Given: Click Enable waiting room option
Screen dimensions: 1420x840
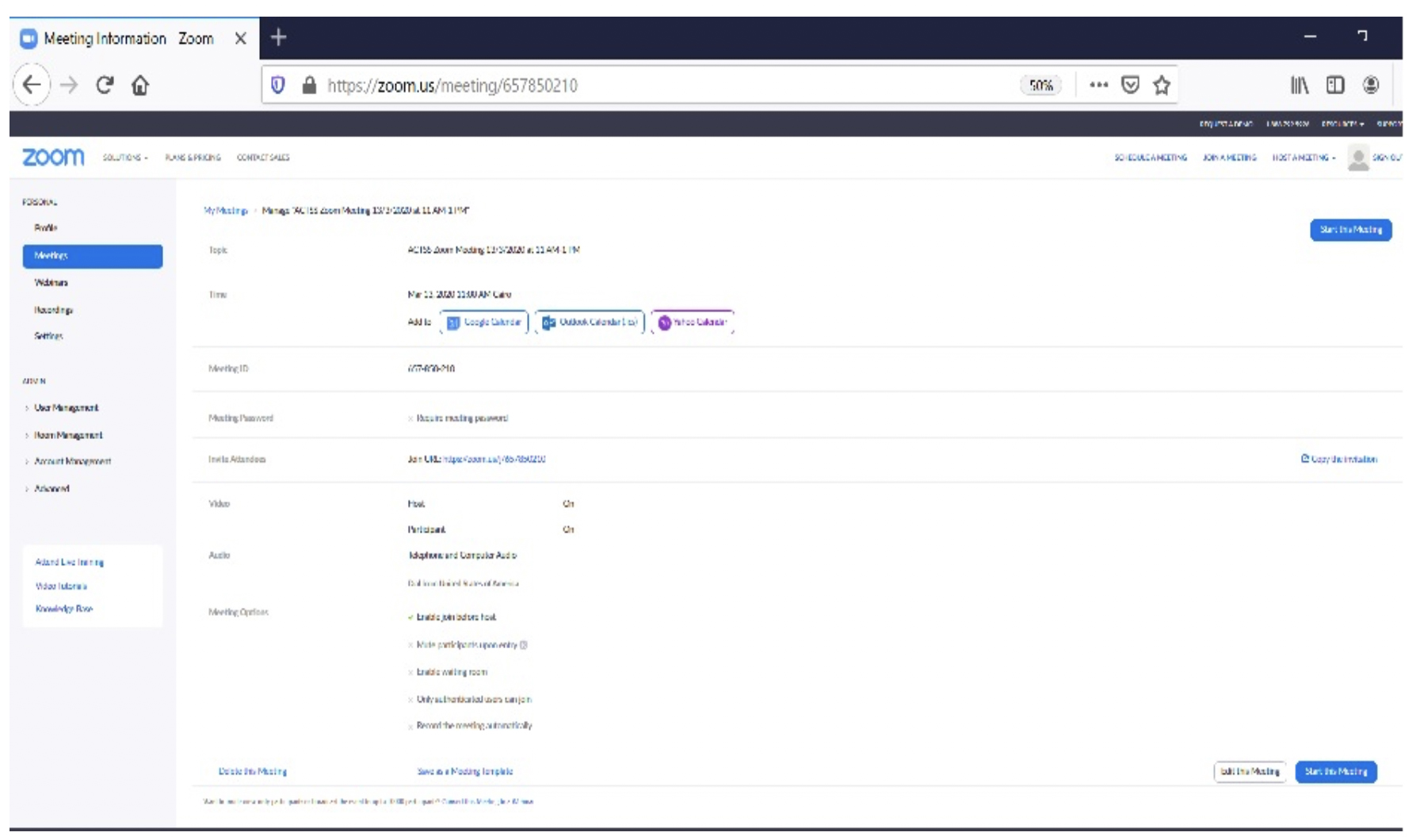Looking at the screenshot, I should click(448, 672).
